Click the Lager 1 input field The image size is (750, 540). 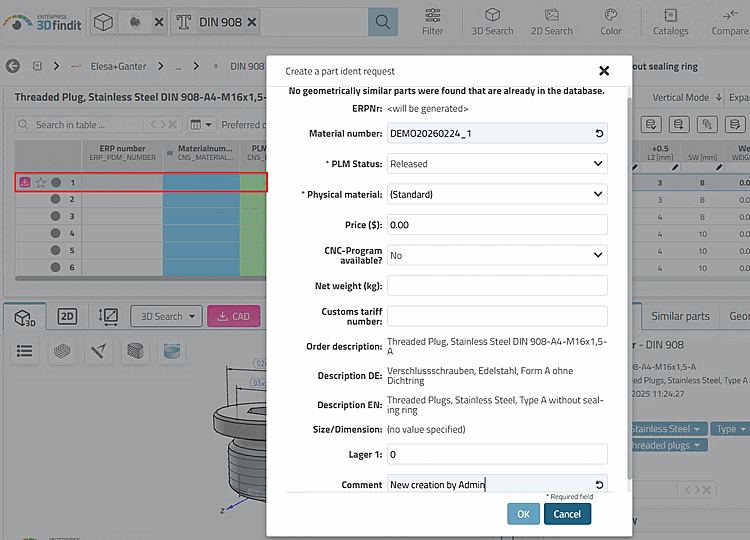point(497,454)
